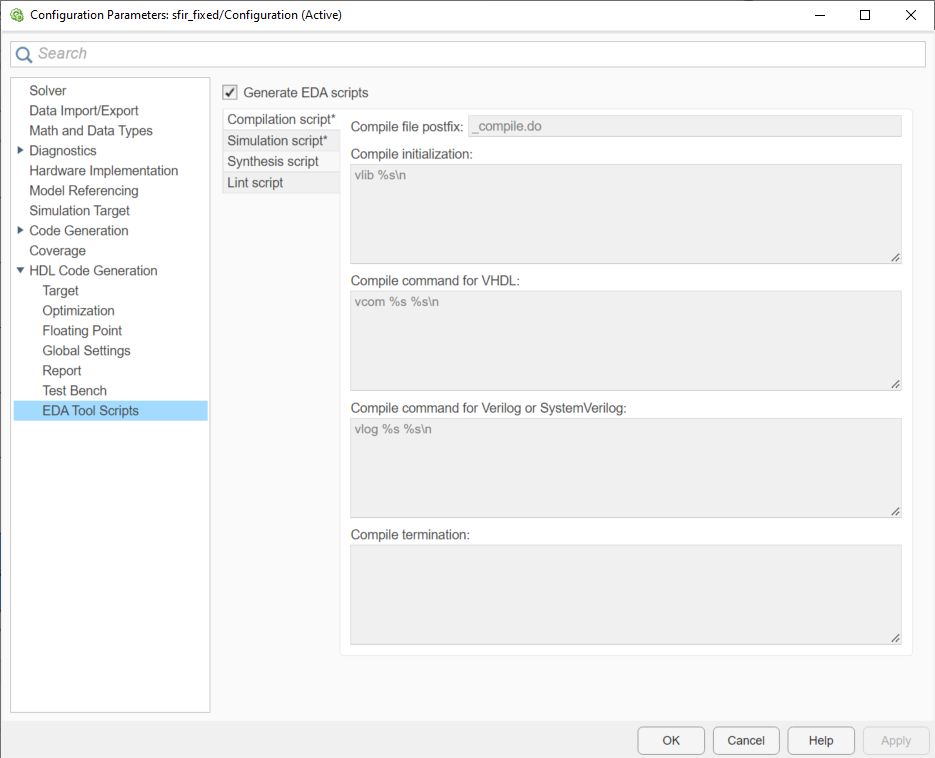Click the Simulink icon in the title bar
The width and height of the screenshot is (935, 758).
pos(14,15)
